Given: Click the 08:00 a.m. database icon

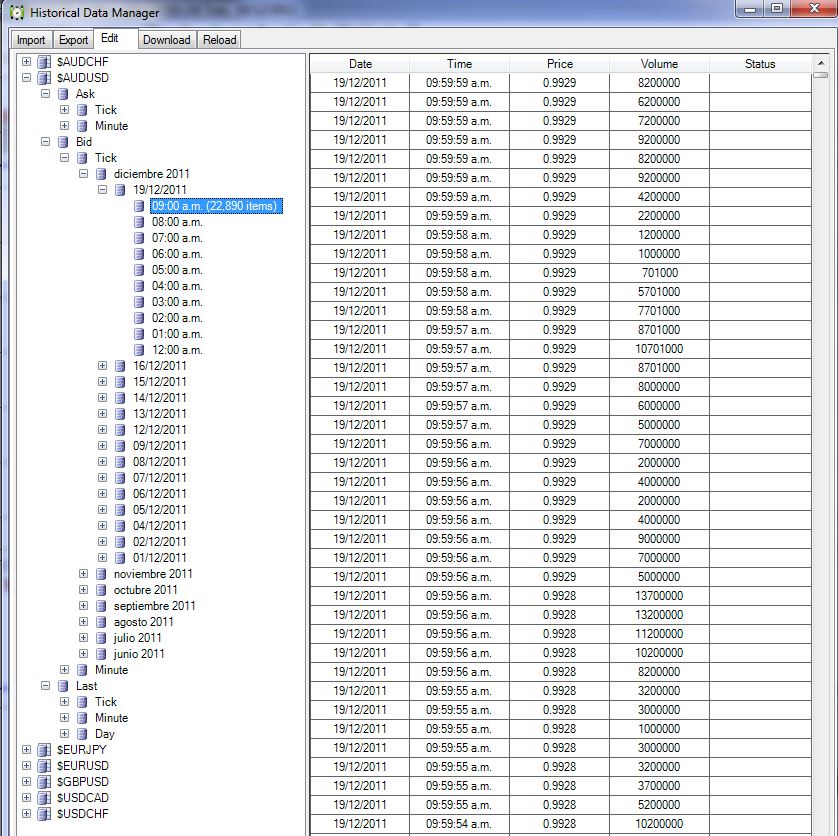Looking at the screenshot, I should point(139,222).
